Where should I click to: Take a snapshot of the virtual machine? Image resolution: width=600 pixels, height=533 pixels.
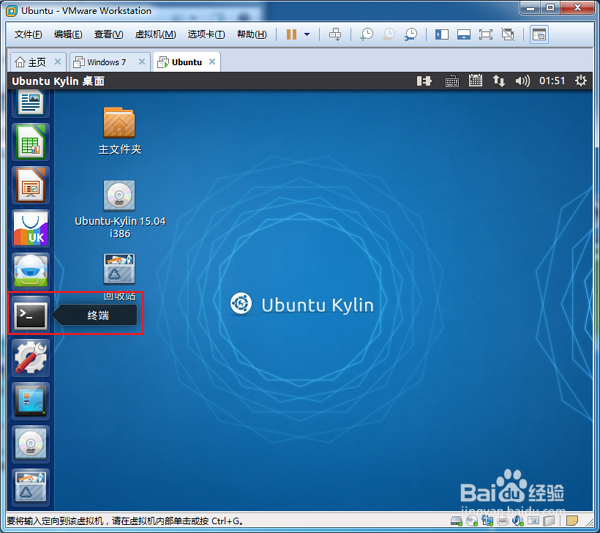(366, 34)
